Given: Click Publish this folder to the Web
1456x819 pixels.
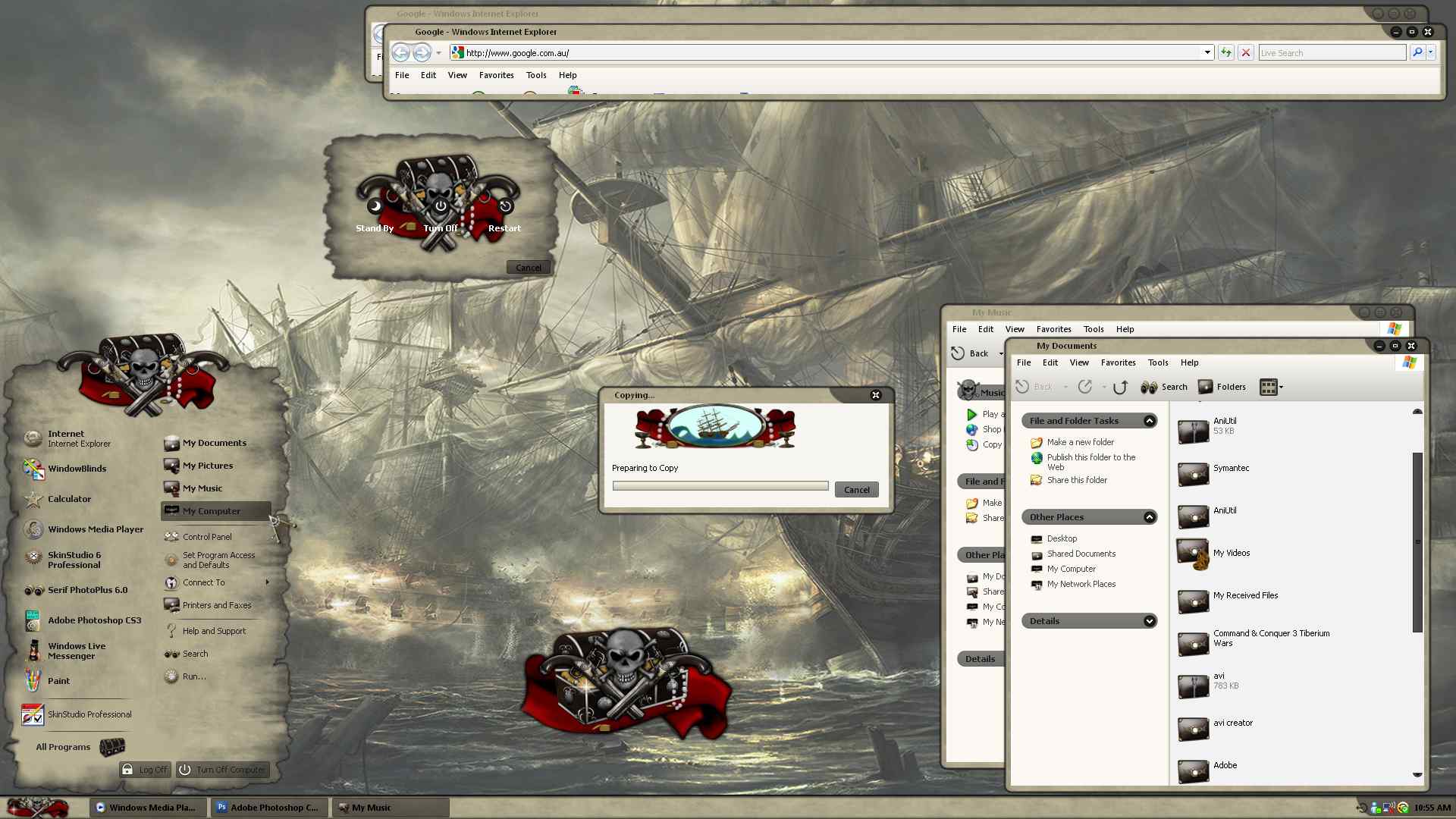Looking at the screenshot, I should (x=1090, y=462).
